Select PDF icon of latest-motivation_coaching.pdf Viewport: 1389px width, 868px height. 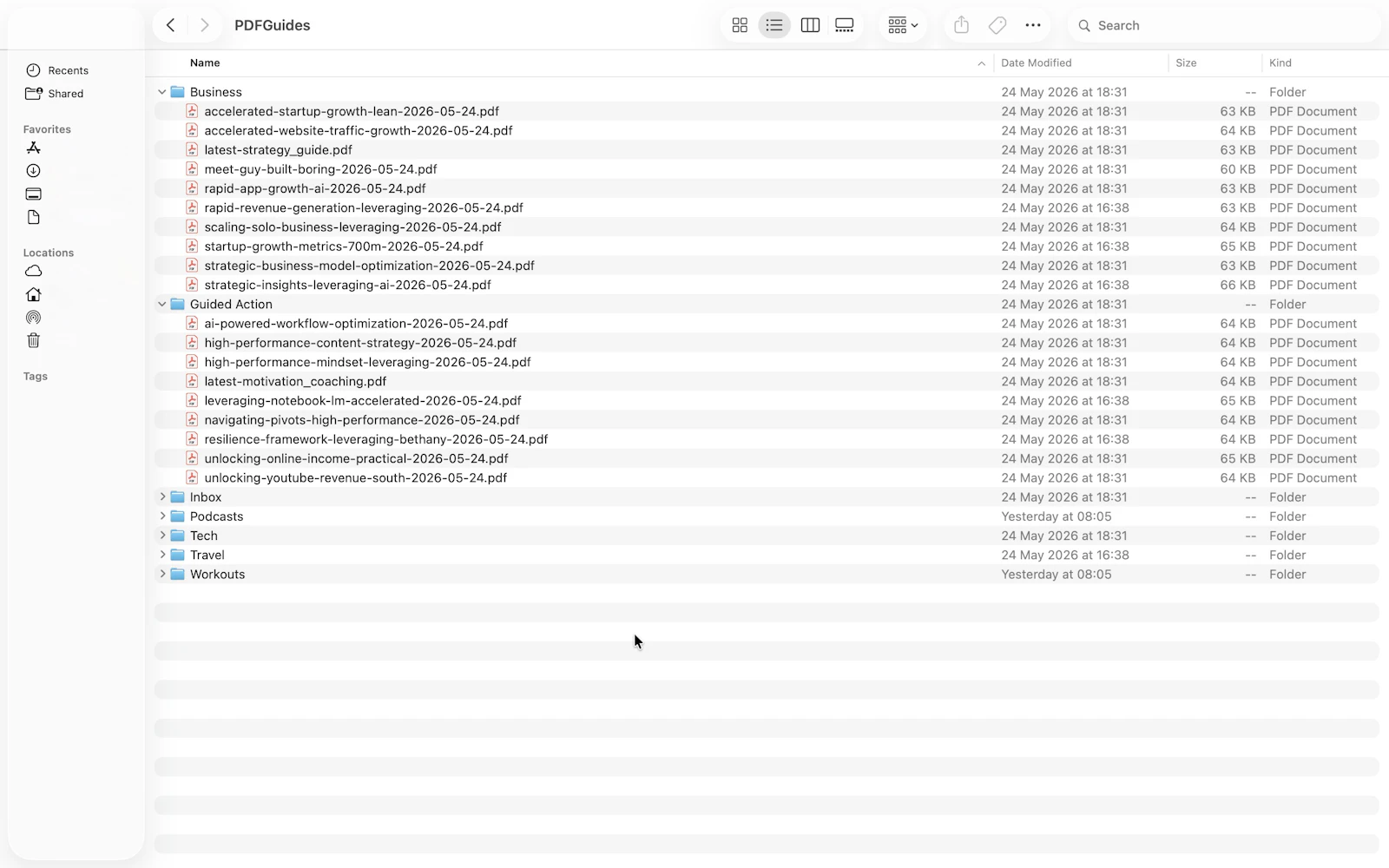point(193,381)
